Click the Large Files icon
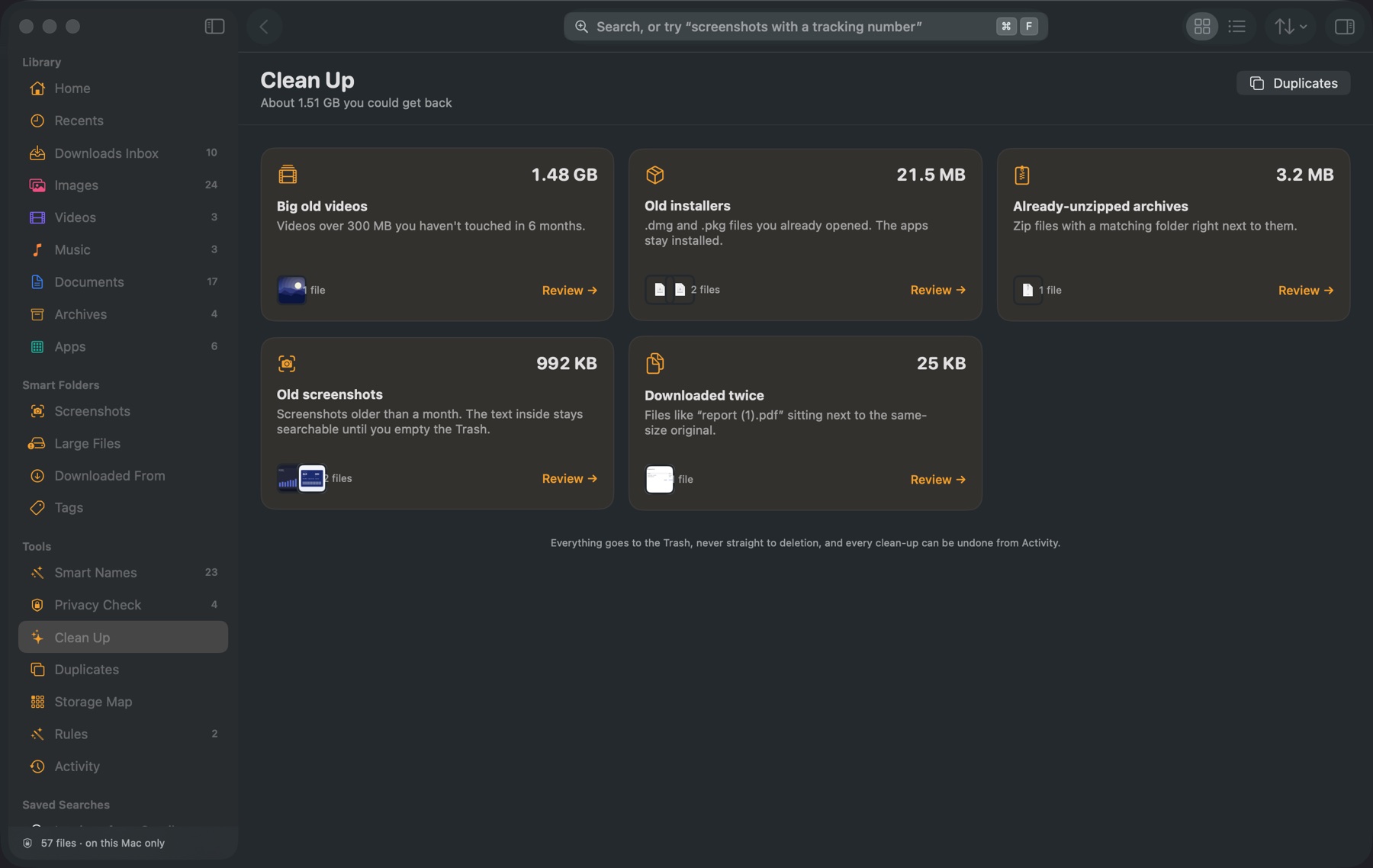This screenshot has width=1373, height=868. 37,443
